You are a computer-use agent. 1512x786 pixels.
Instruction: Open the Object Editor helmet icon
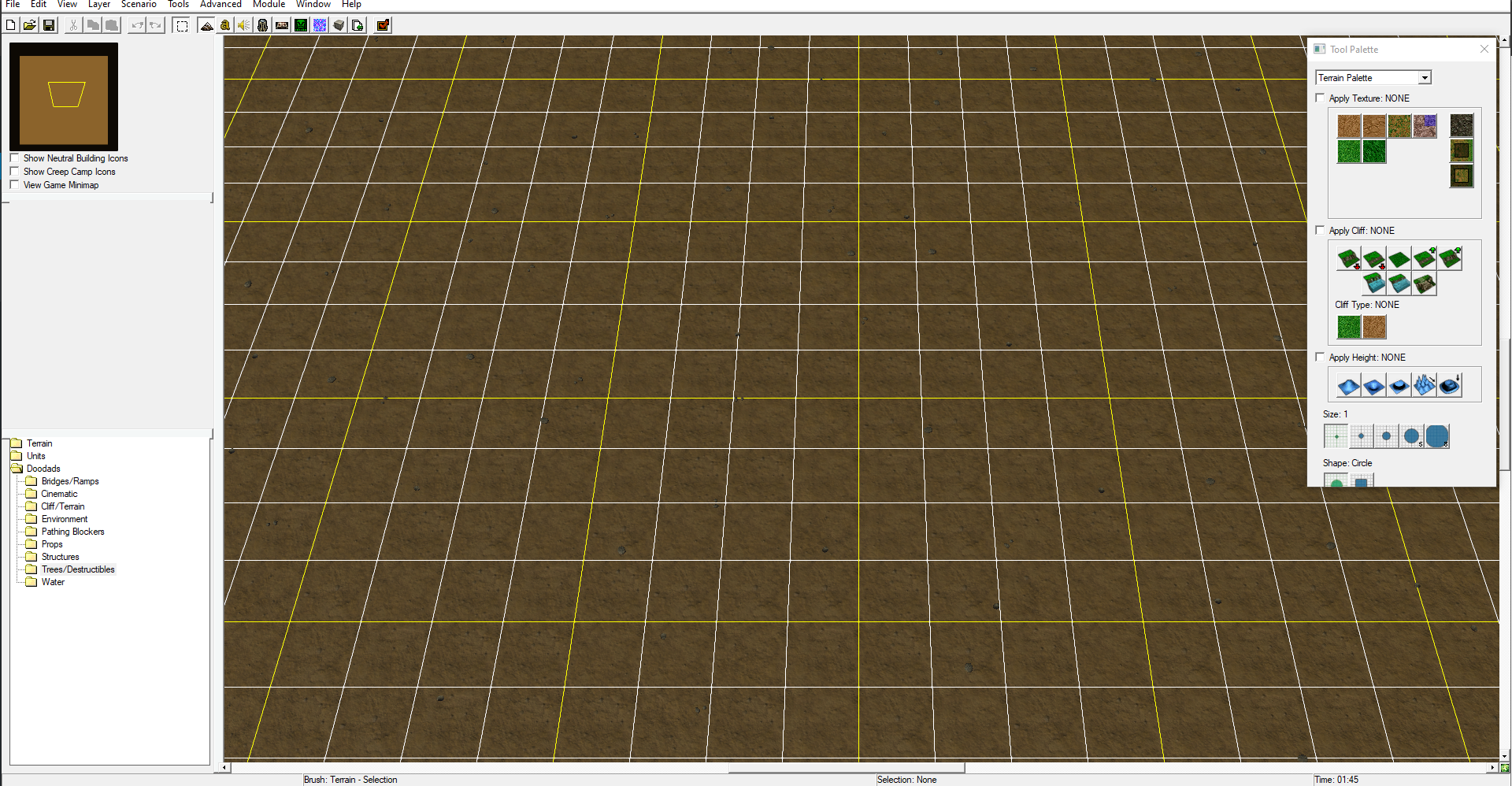pos(263,25)
